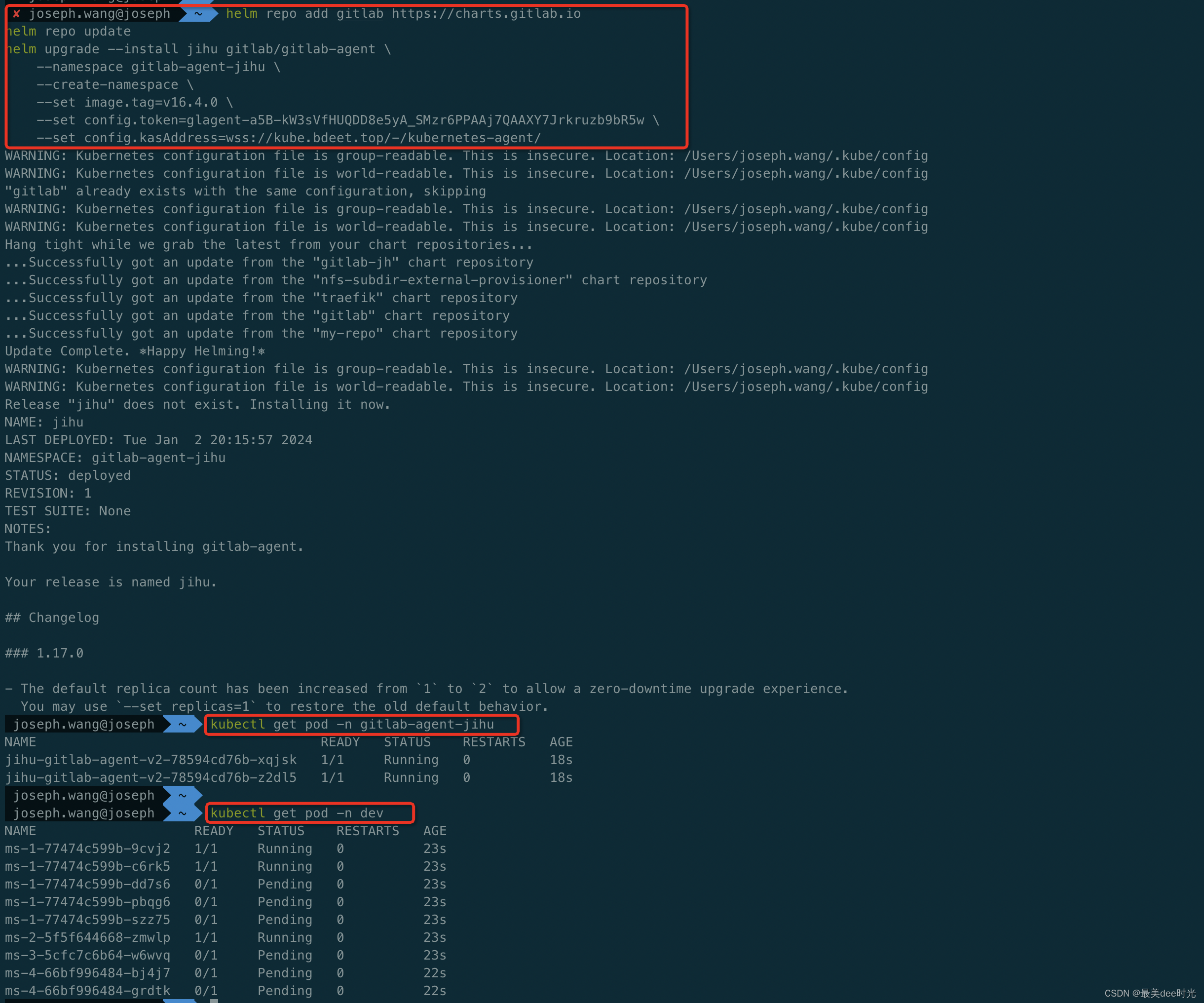Click the "traefik" chart repository line
This screenshot has height=1003, width=1204.
[262, 298]
